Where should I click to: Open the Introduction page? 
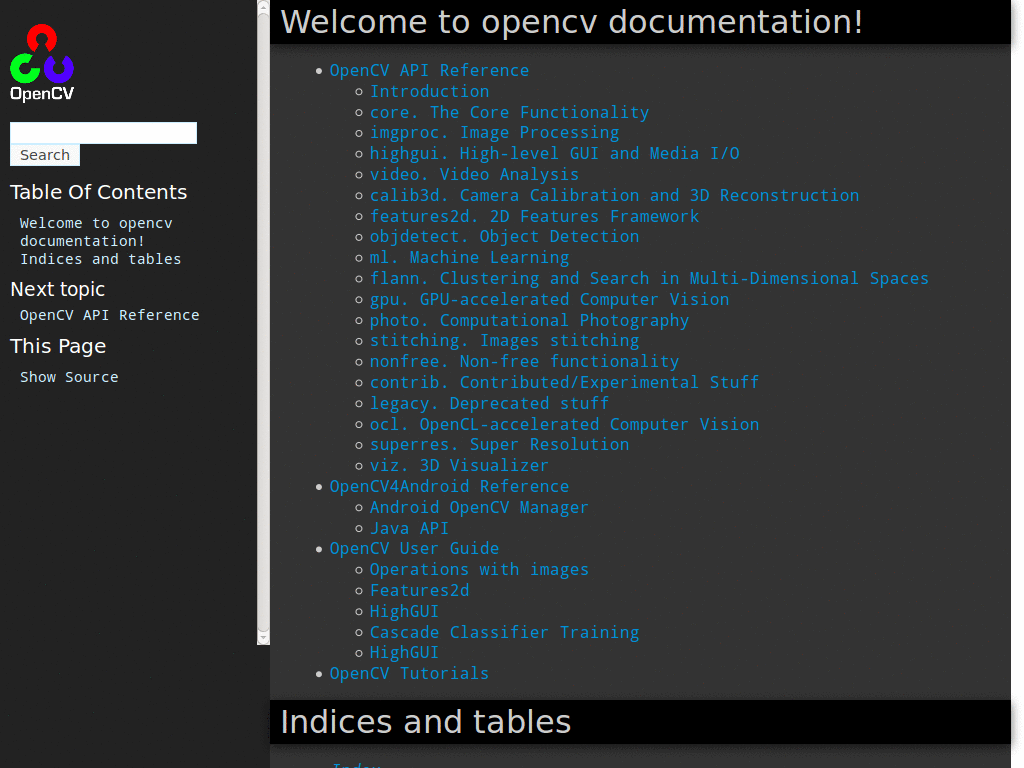point(430,91)
